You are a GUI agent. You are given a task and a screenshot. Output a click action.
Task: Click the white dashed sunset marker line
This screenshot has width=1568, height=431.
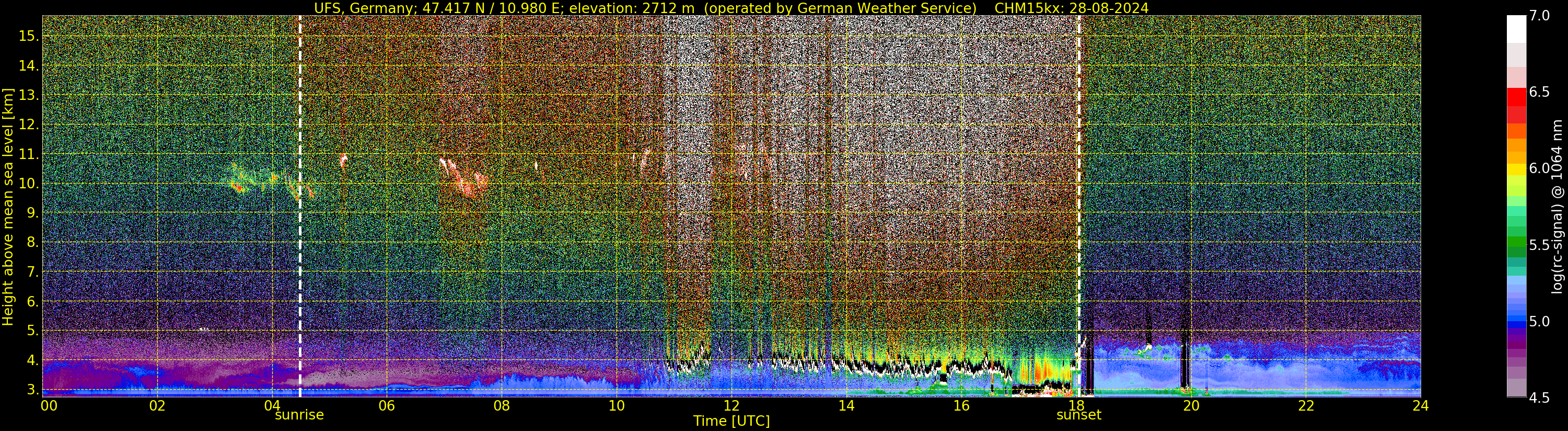[x=1079, y=206]
